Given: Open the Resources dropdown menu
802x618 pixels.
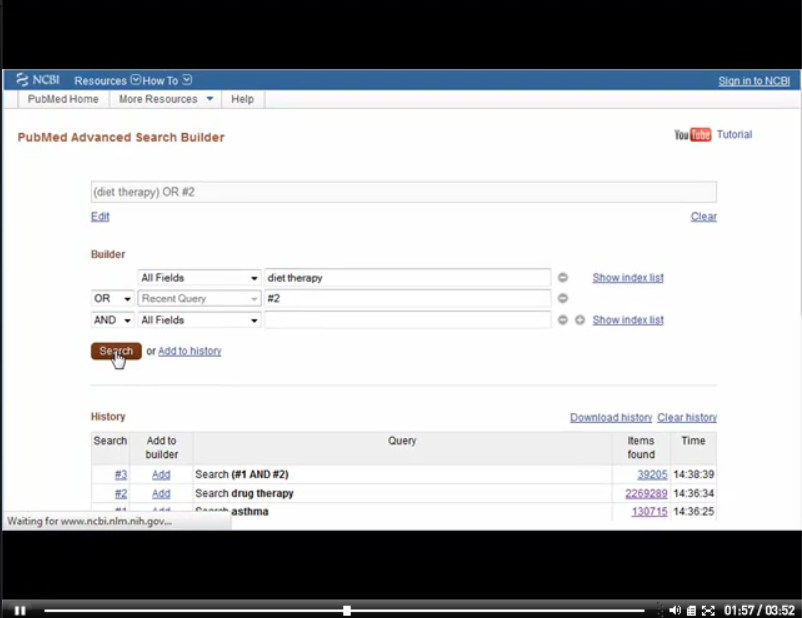Looking at the screenshot, I should point(107,80).
